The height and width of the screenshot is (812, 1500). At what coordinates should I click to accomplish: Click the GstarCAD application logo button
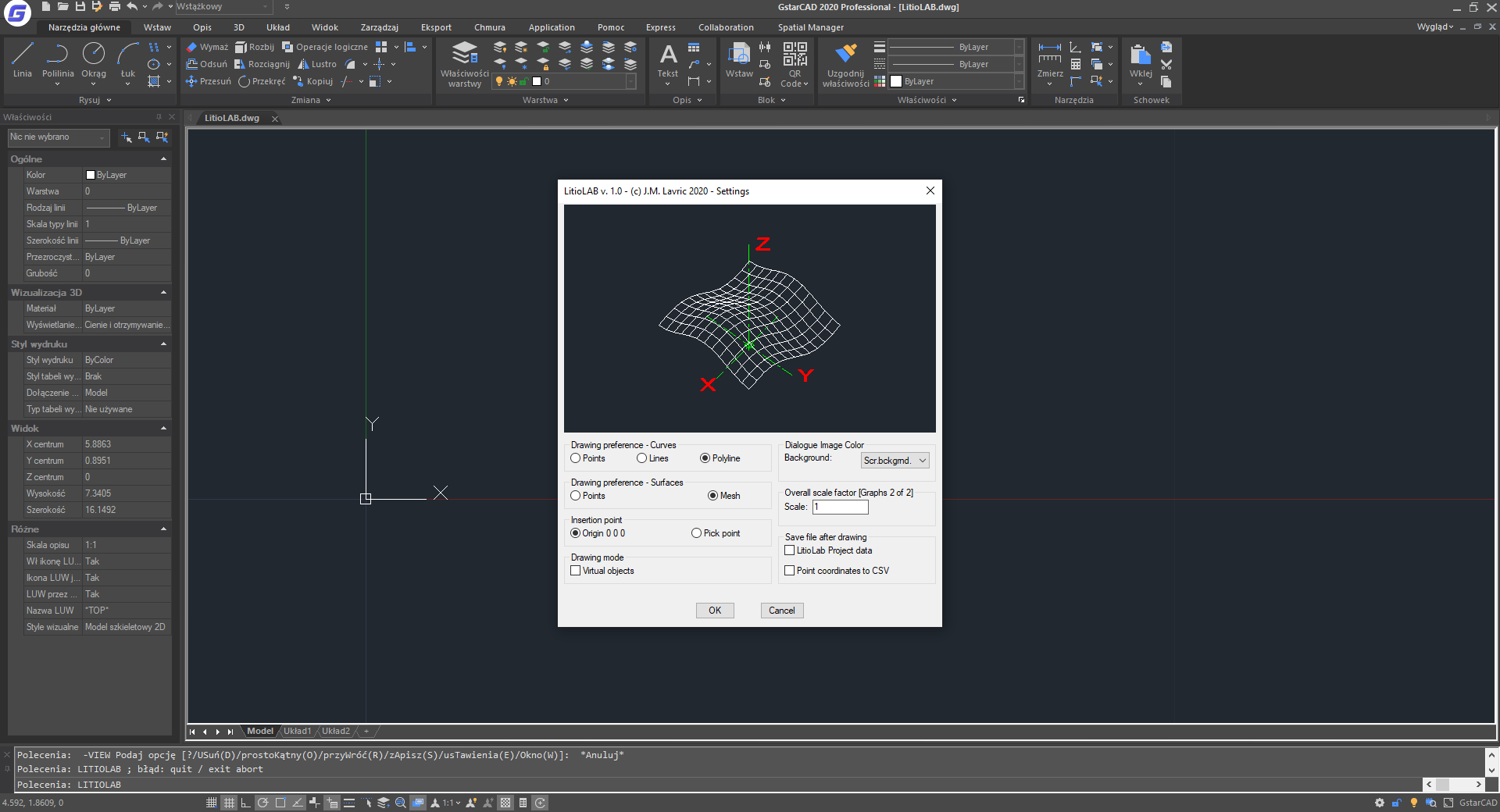click(17, 12)
